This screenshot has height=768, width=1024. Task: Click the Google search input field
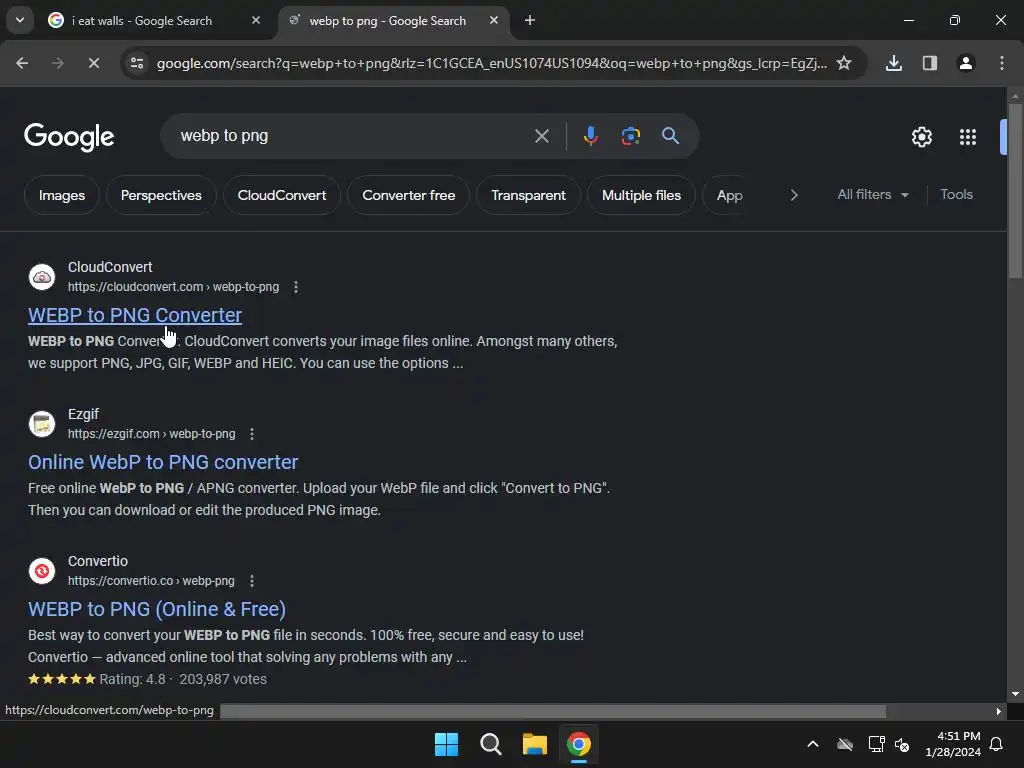[x=353, y=136]
